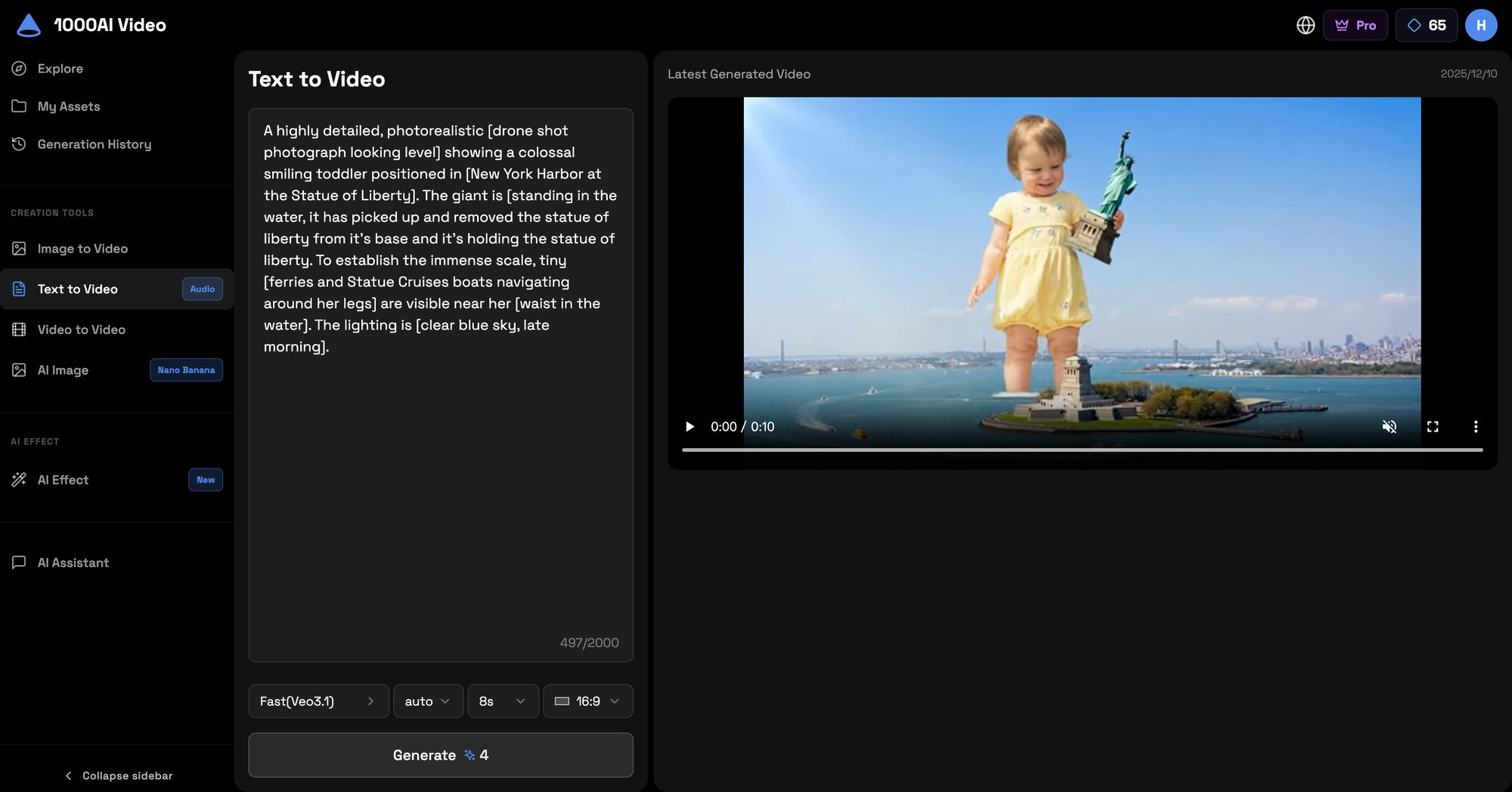Click inside the prompt text area
This screenshot has width=1512, height=792.
pos(440,491)
